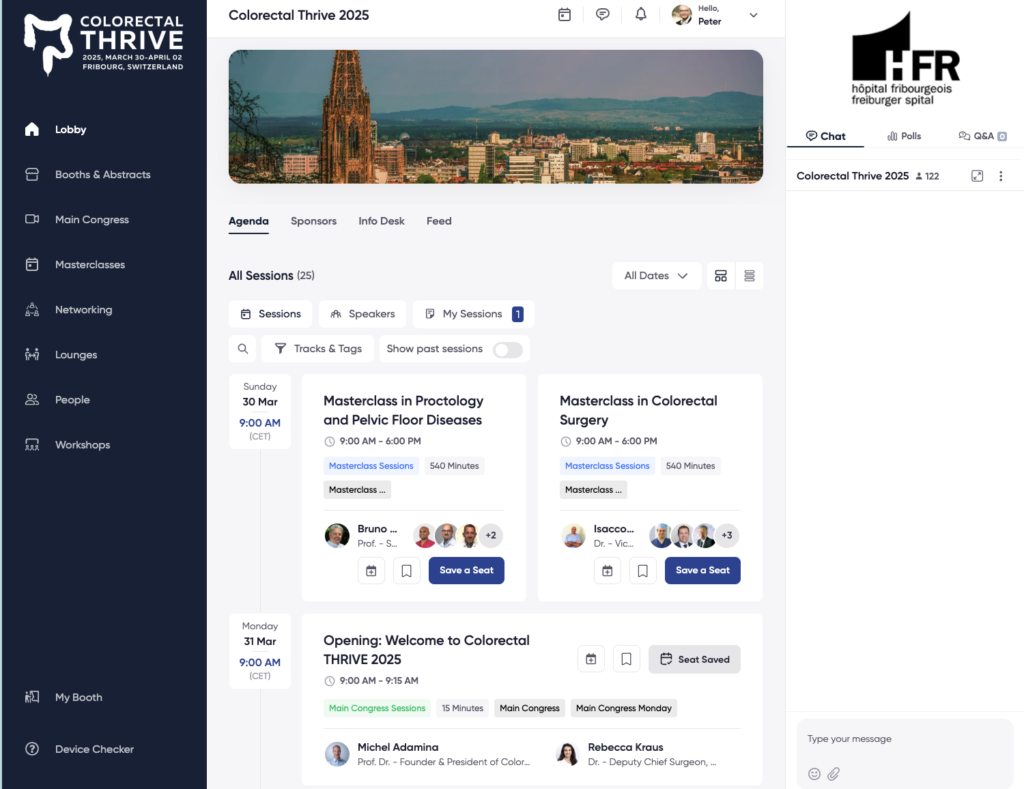Screen dimensions: 1024x789
Task: Click Save a Seat for Colorectal Surgery
Action: [x=702, y=571]
